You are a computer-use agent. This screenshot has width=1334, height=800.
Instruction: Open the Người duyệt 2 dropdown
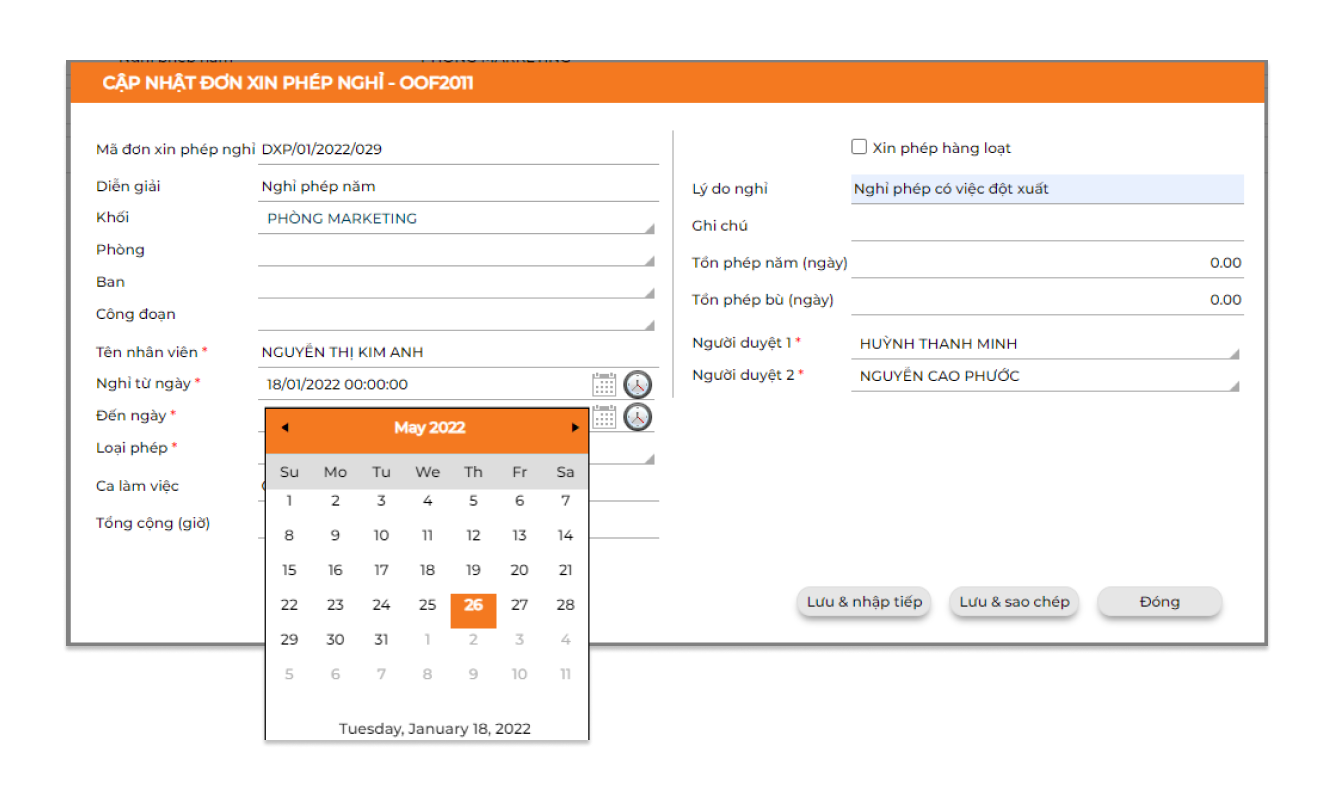pyautogui.click(x=1233, y=385)
